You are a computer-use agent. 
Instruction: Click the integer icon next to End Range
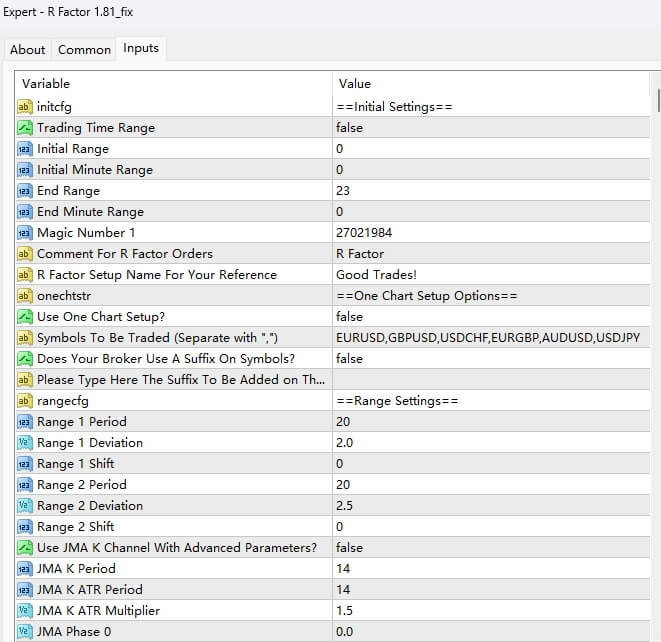[x=24, y=191]
